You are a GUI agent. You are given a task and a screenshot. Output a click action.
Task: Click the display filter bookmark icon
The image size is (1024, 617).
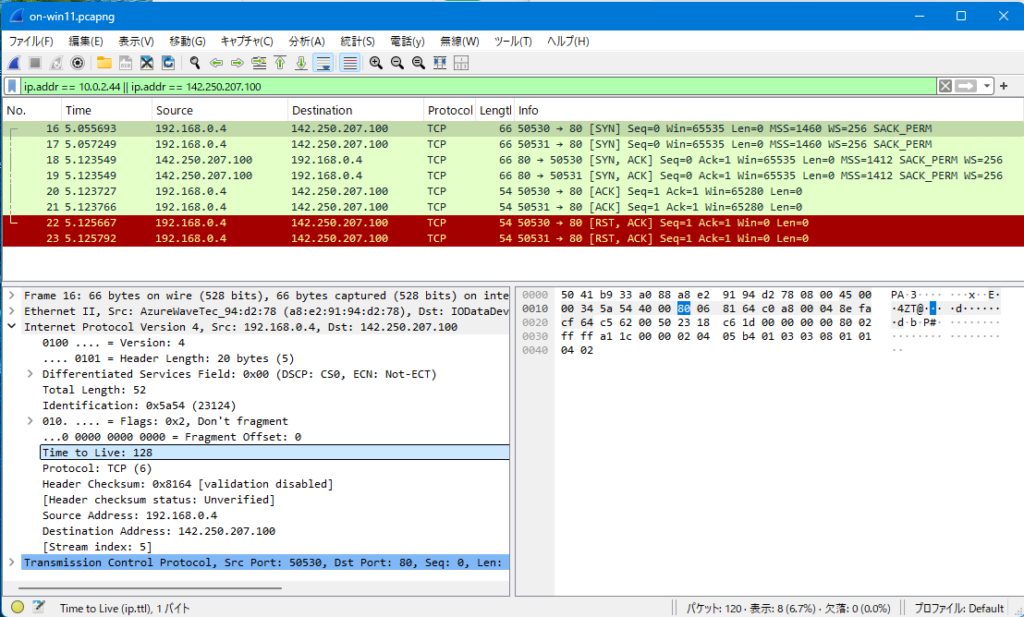[x=12, y=86]
